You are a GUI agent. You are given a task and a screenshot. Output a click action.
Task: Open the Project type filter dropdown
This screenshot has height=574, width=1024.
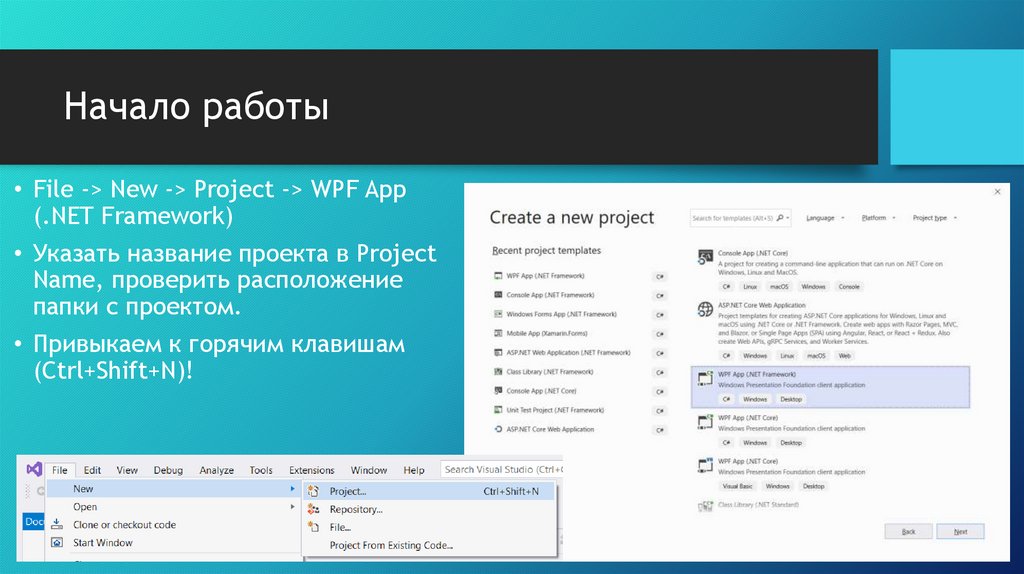pos(935,218)
